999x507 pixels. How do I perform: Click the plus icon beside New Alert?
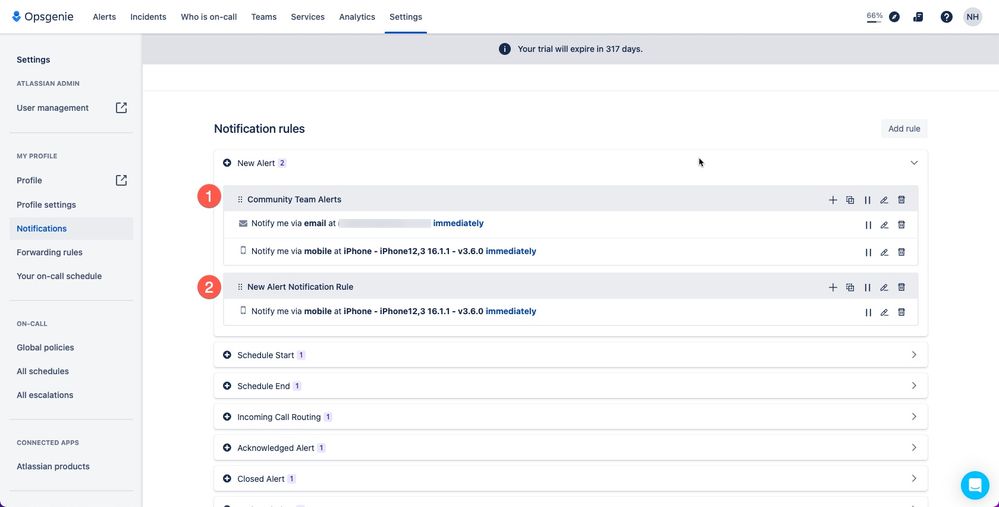coord(227,163)
